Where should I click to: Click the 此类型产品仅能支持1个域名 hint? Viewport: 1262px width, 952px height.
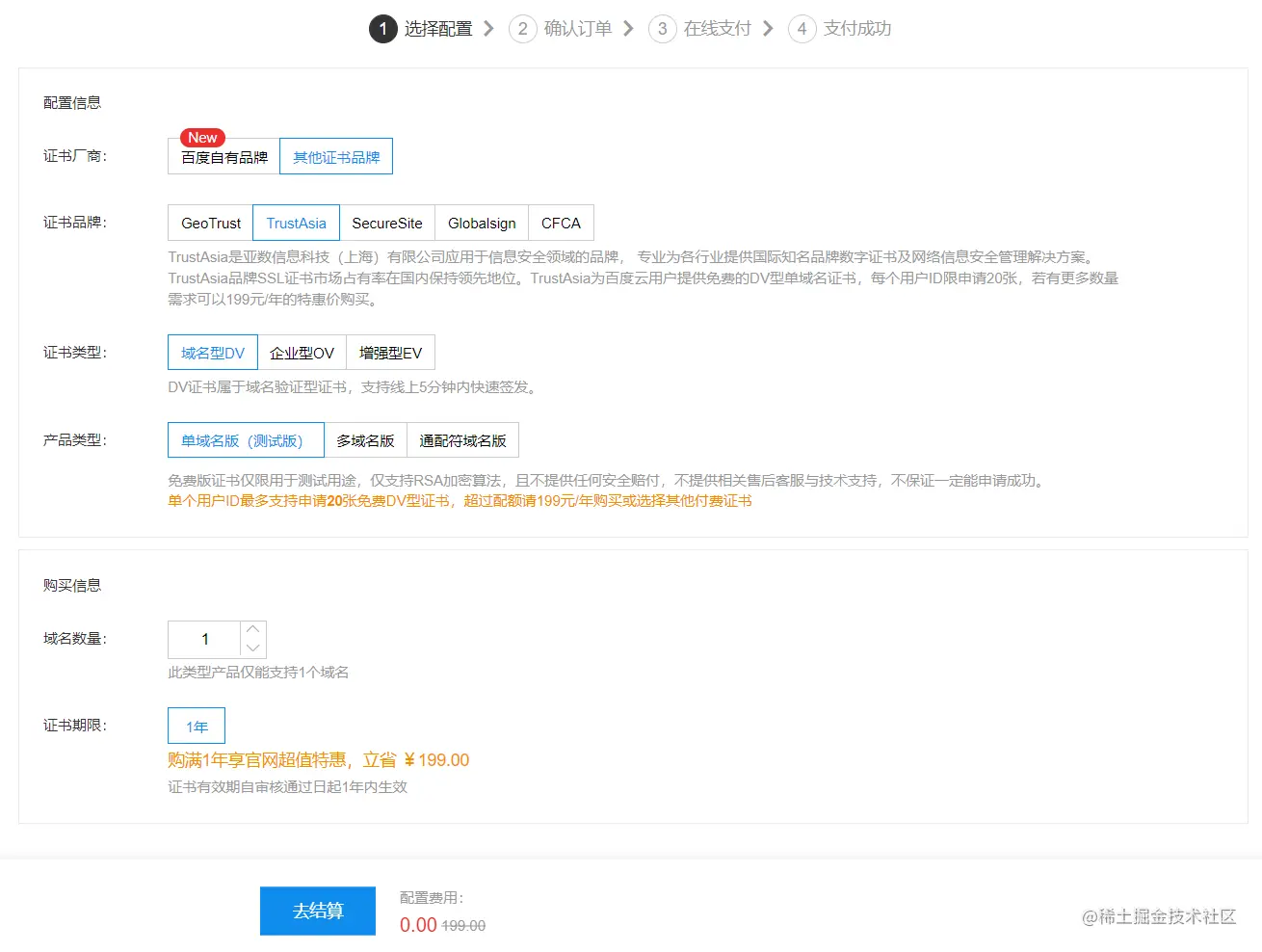tap(258, 673)
